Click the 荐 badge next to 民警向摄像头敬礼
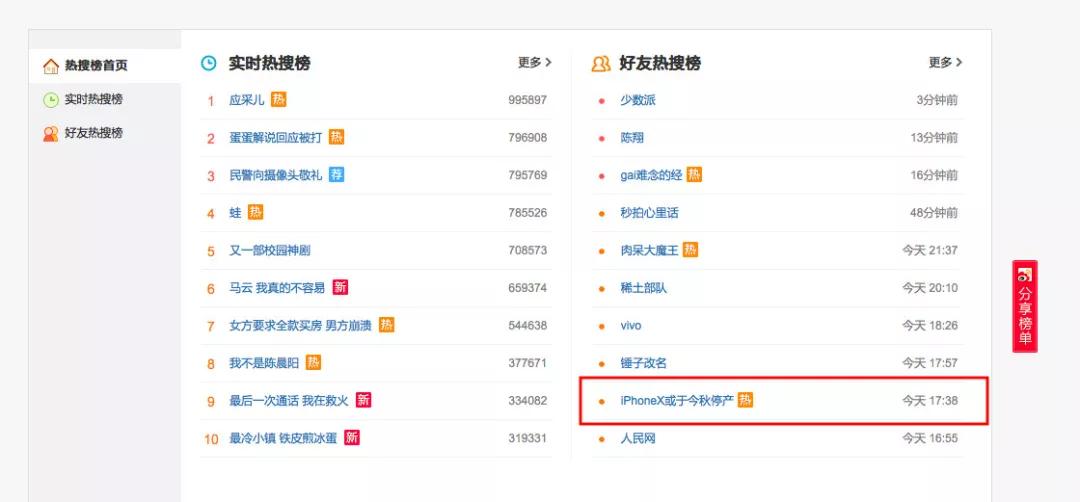This screenshot has height=502, width=1080. pos(336,174)
